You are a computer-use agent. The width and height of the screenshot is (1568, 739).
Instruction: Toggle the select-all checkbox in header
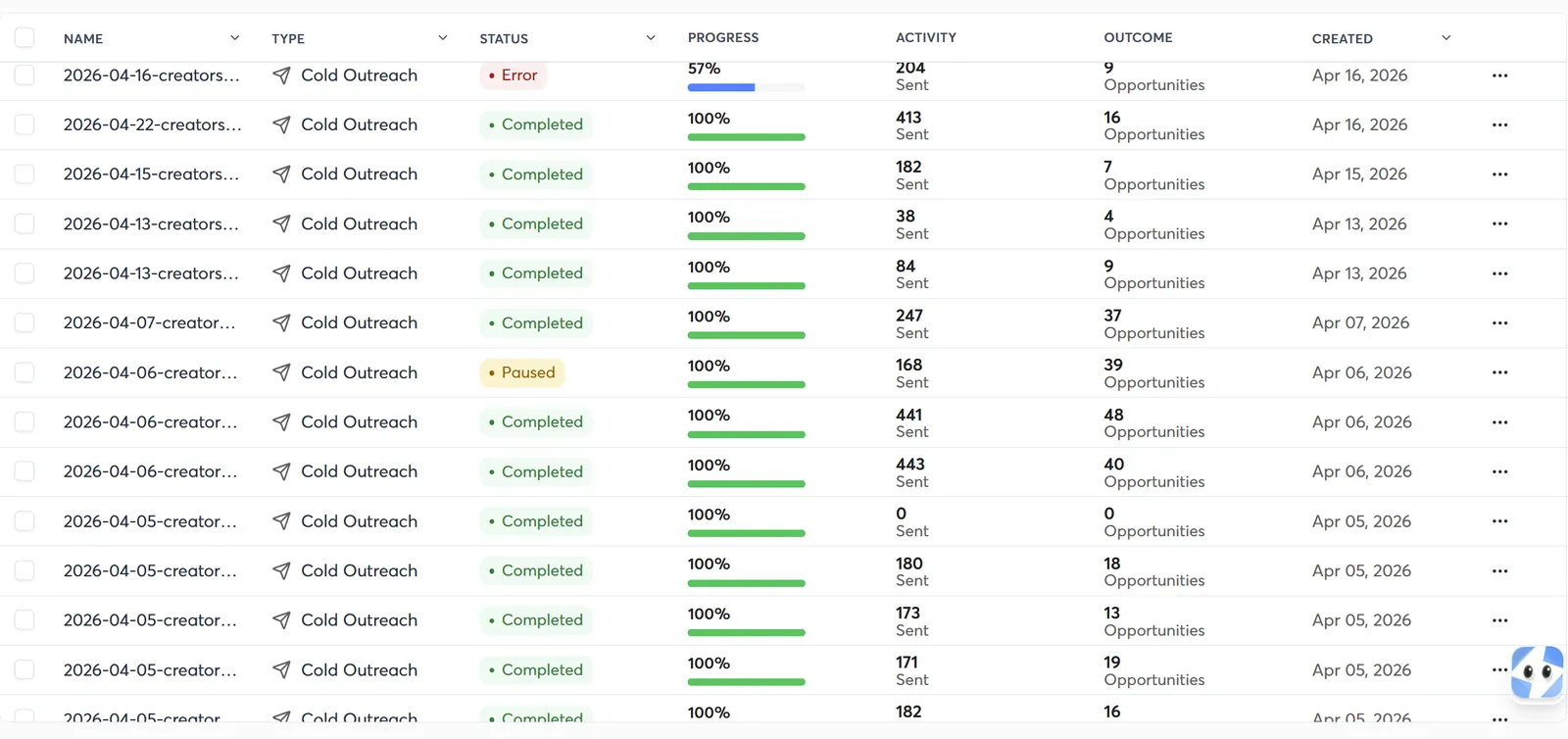pos(24,38)
